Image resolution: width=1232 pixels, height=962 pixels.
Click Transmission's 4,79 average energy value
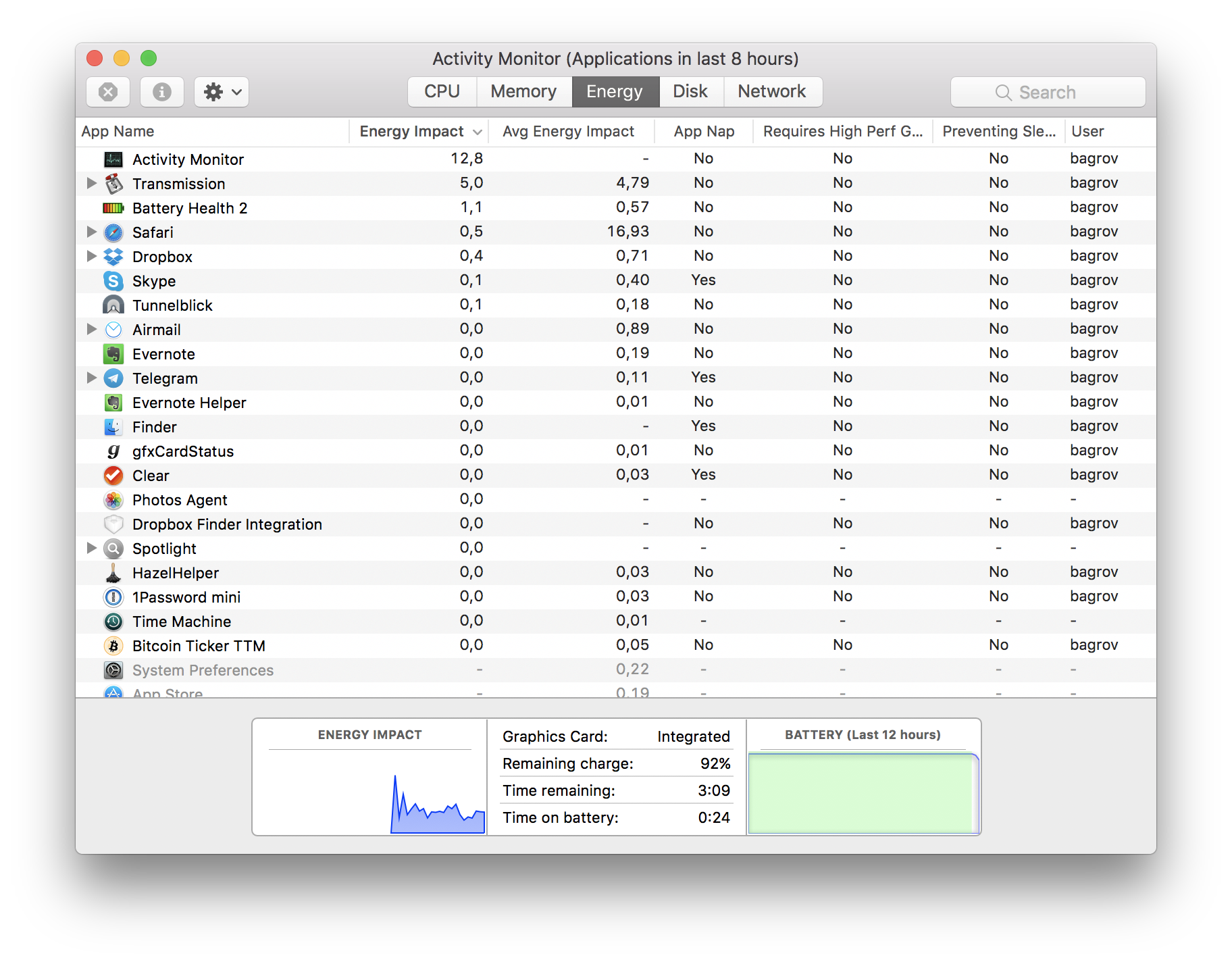pyautogui.click(x=633, y=183)
